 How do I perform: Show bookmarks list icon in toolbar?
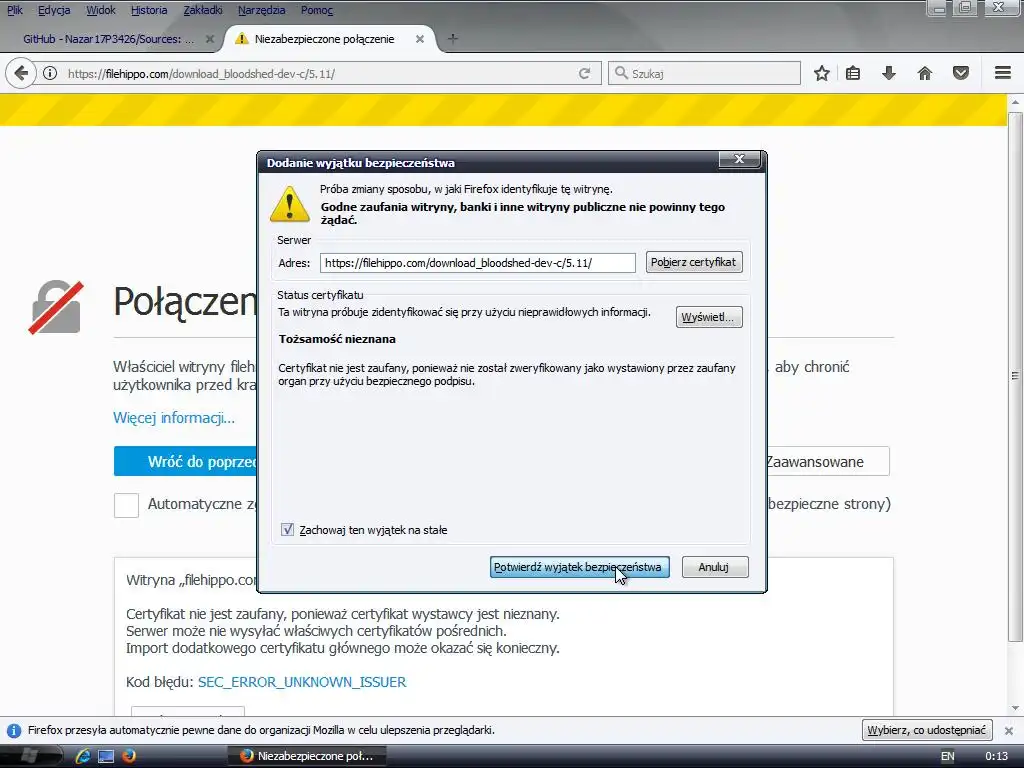tap(852, 73)
